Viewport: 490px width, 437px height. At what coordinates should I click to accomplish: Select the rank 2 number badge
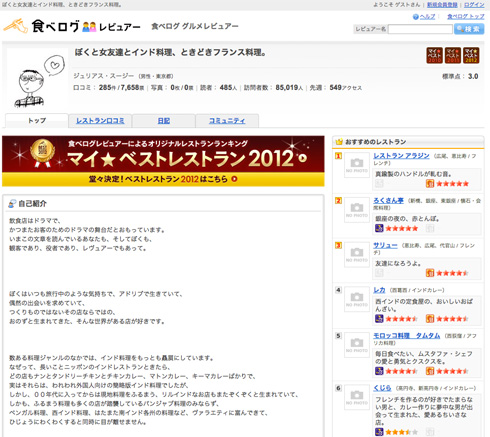338,200
